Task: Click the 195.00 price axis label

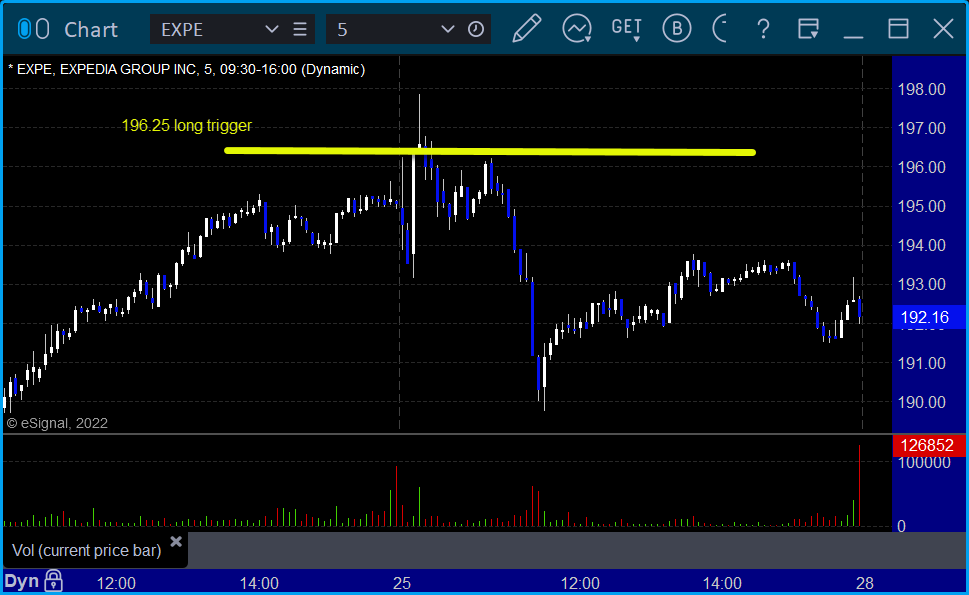Action: (921, 206)
